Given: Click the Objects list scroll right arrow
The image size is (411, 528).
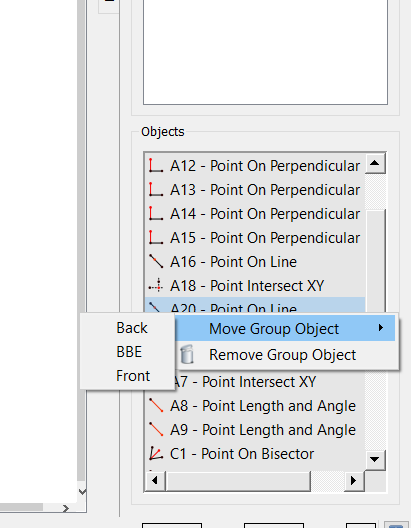Looking at the screenshot, I should 354,481.
